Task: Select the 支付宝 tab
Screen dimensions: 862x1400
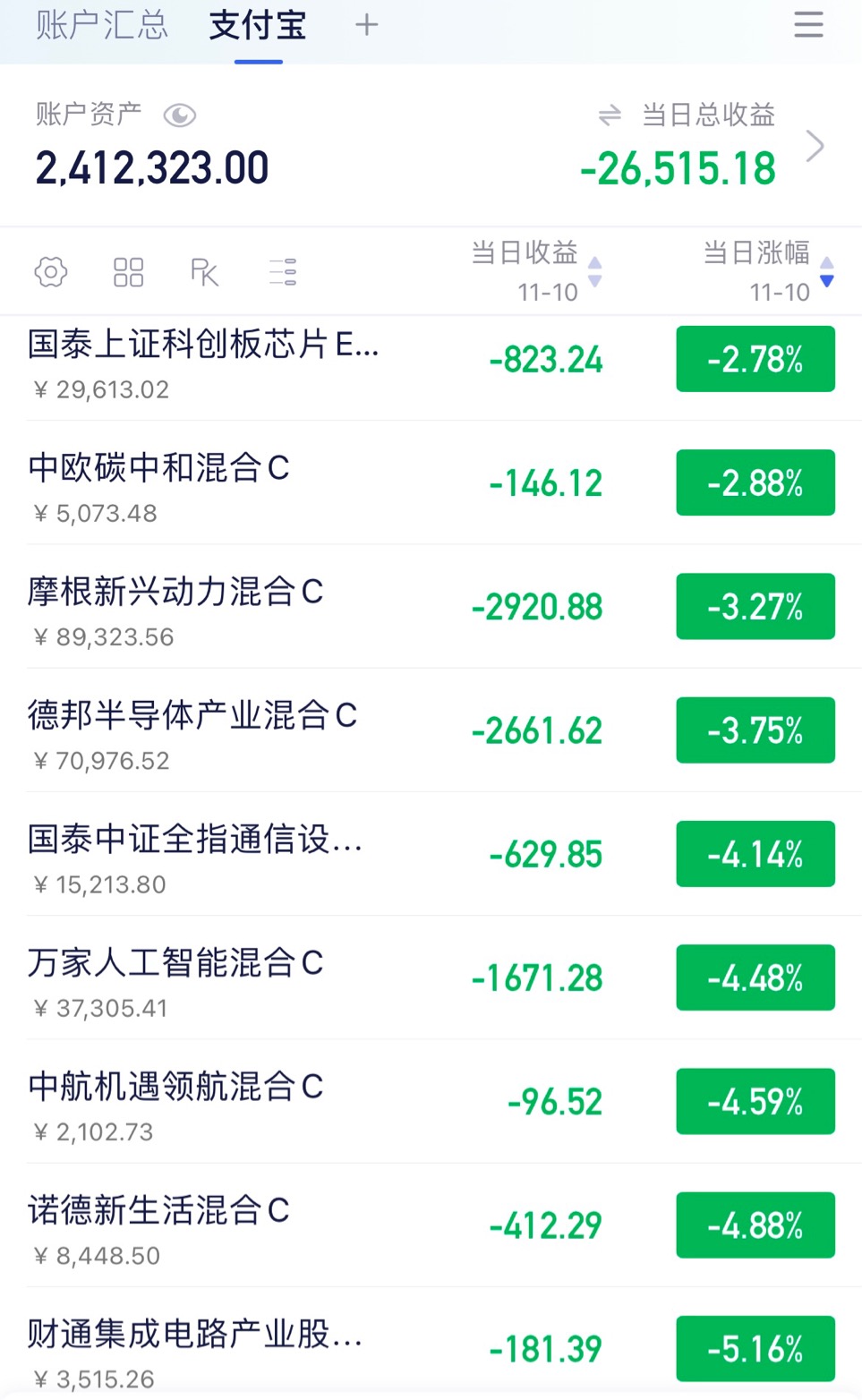Action: pyautogui.click(x=258, y=25)
